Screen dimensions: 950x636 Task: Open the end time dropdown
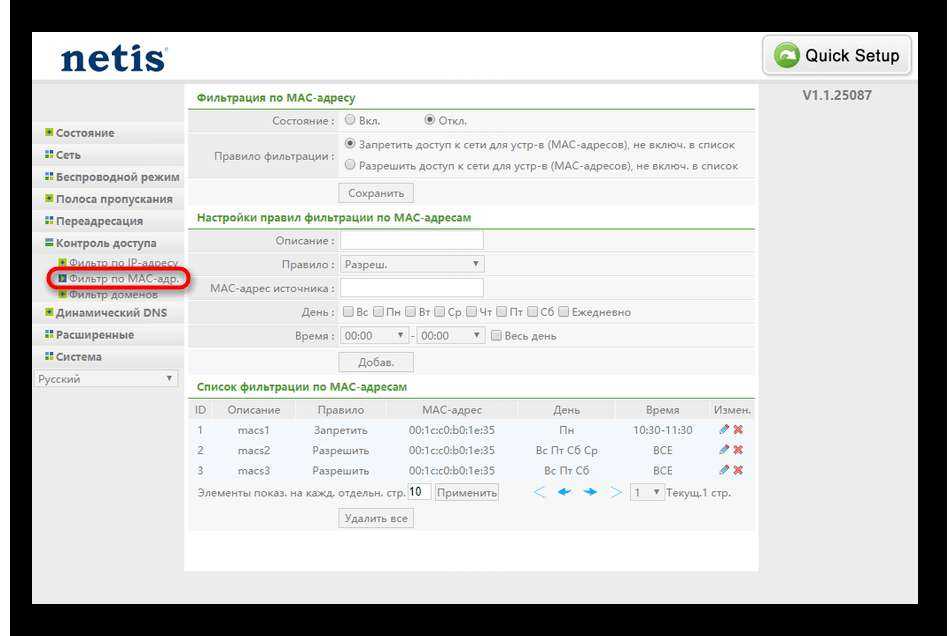point(451,336)
